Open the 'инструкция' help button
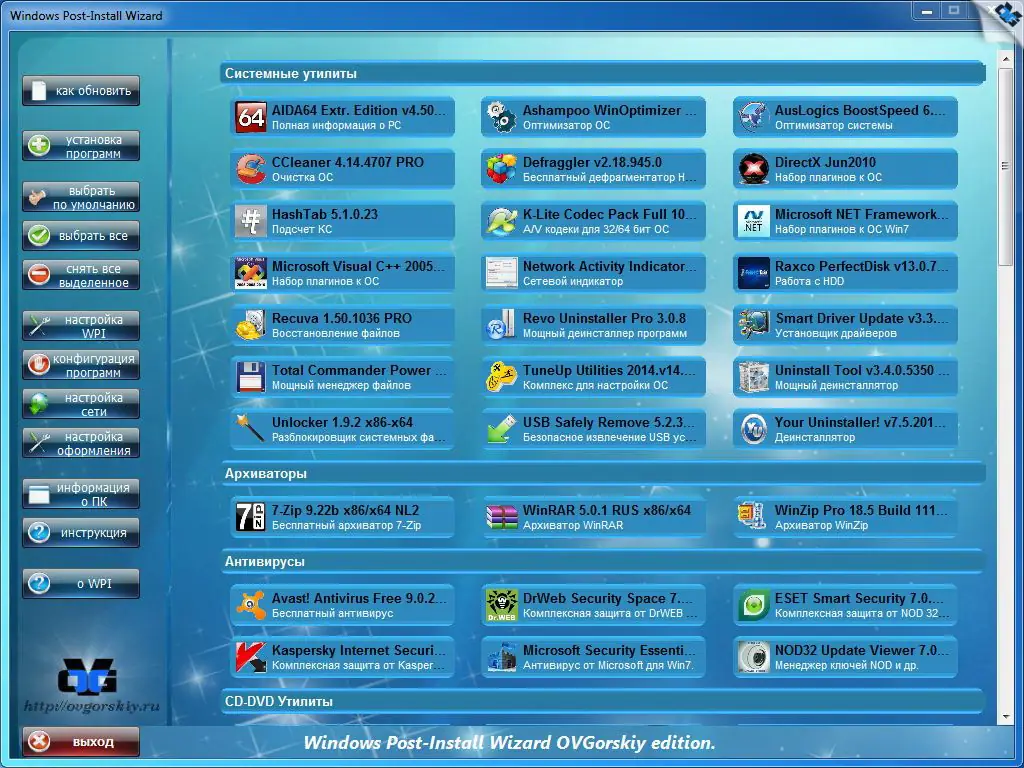Viewport: 1024px width, 768px height. (x=81, y=532)
